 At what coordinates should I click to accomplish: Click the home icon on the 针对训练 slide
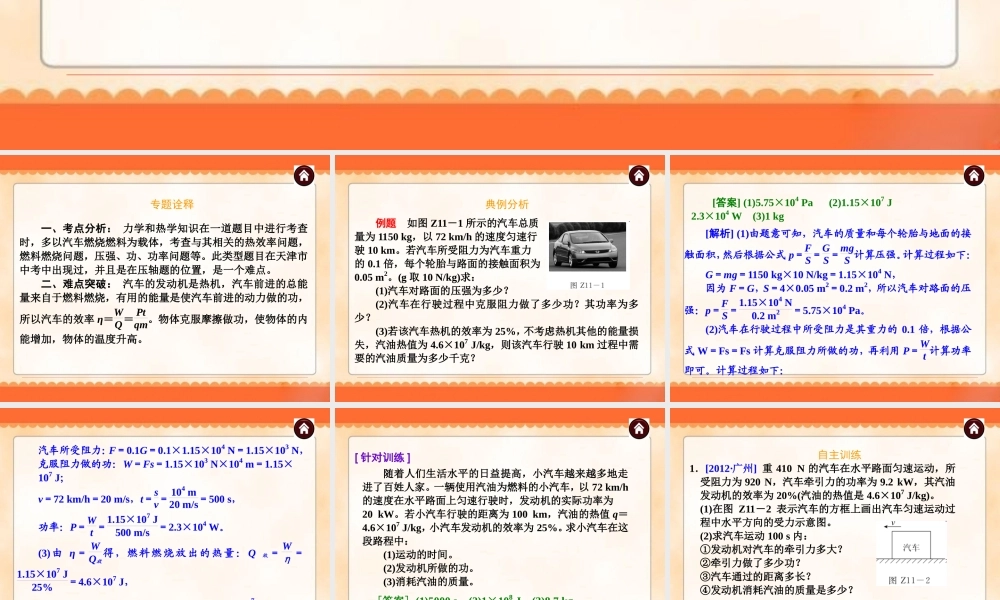click(639, 427)
